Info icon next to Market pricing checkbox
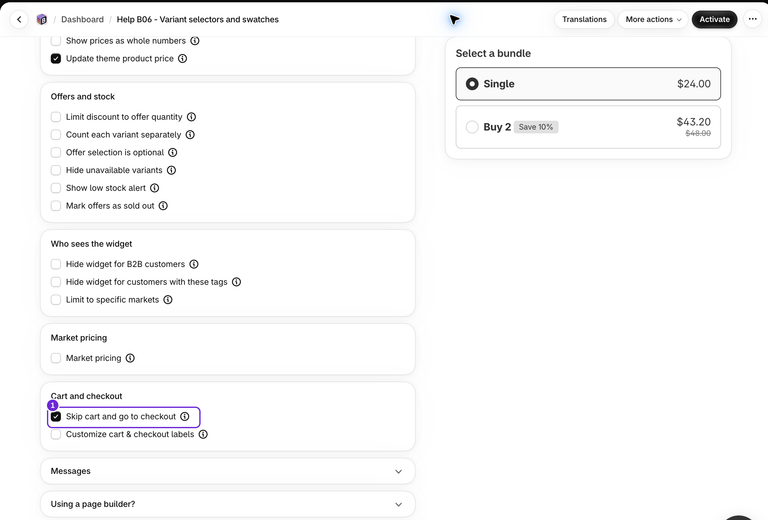 130,358
